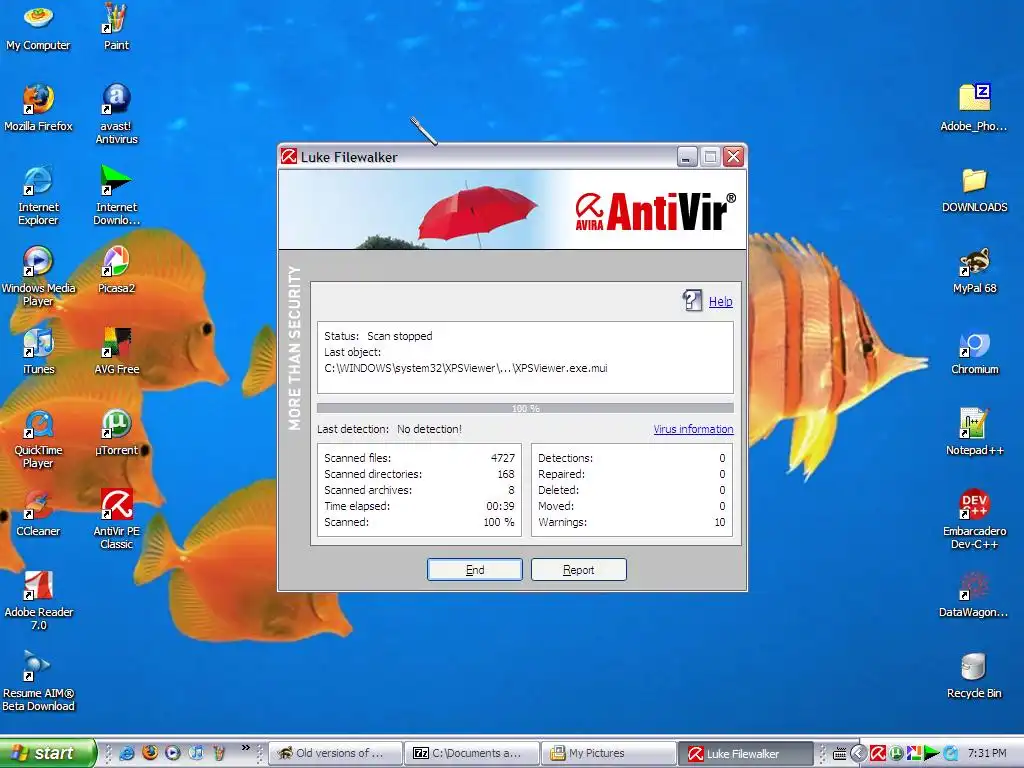Open the Start menu
Image resolution: width=1024 pixels, height=768 pixels.
(x=48, y=753)
